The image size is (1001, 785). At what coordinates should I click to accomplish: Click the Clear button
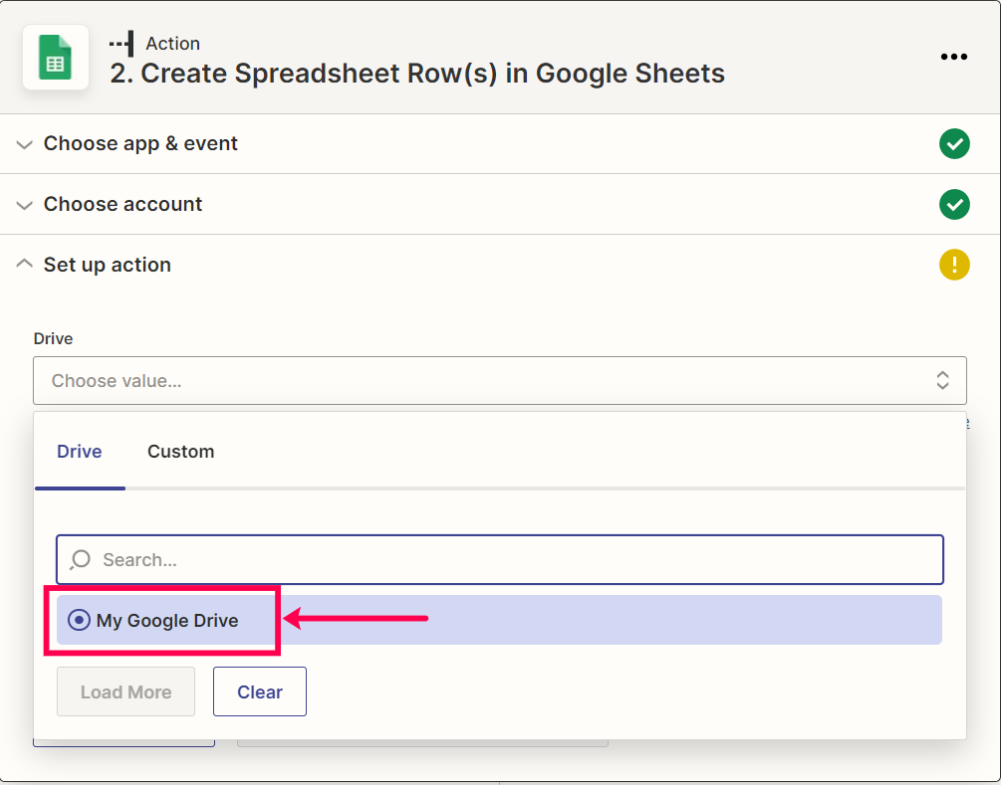pos(260,692)
